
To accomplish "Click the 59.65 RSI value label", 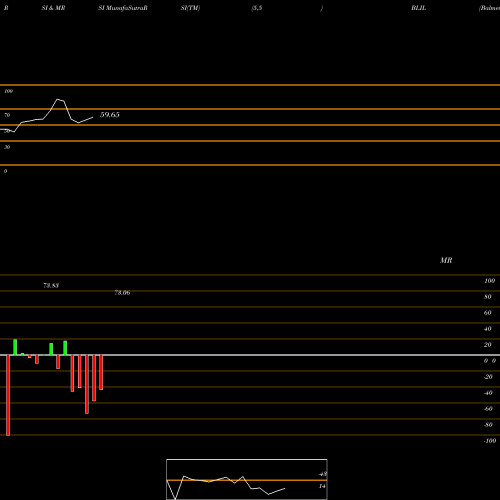I will point(110,115).
